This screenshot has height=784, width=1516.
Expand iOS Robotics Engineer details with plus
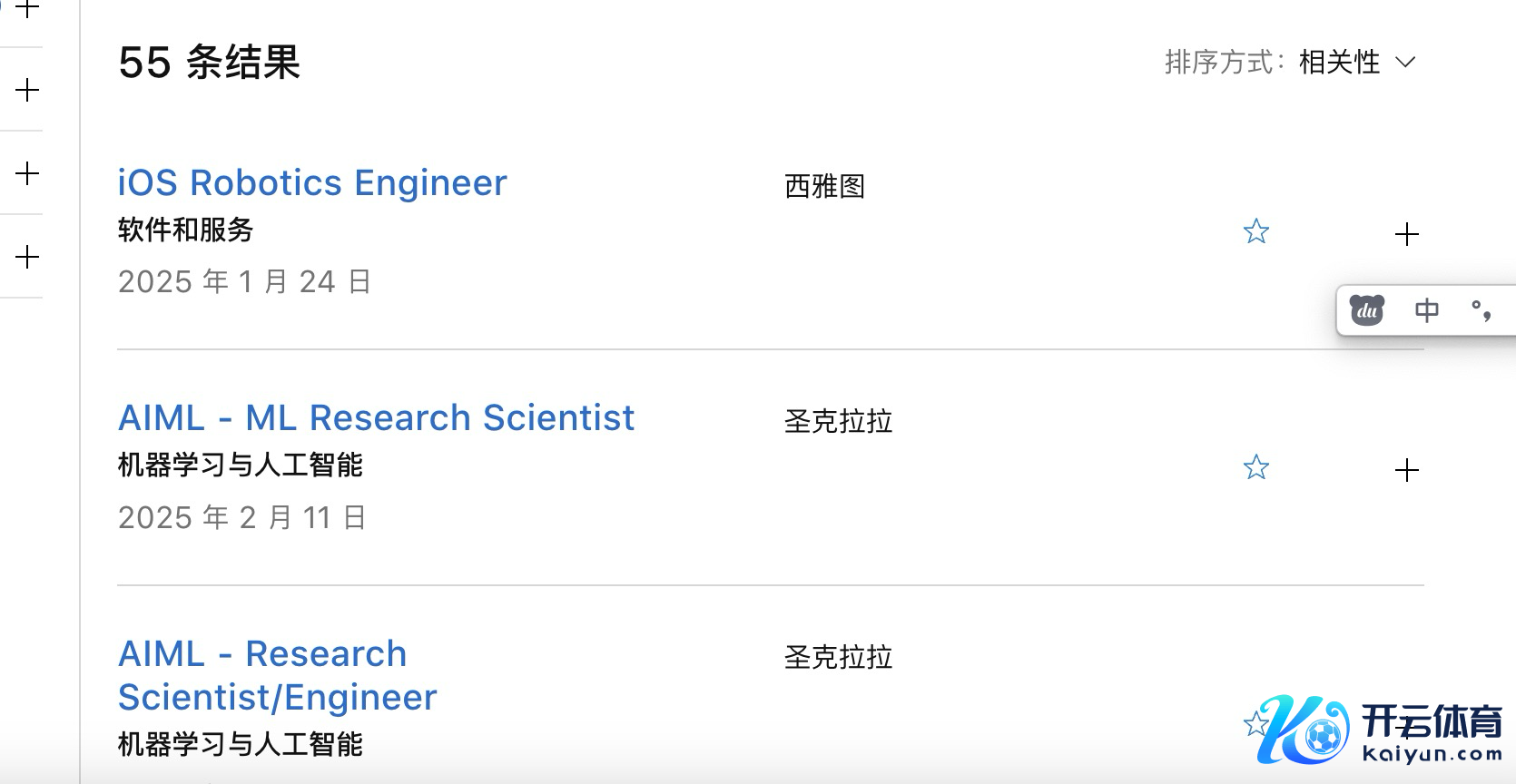pos(1406,234)
